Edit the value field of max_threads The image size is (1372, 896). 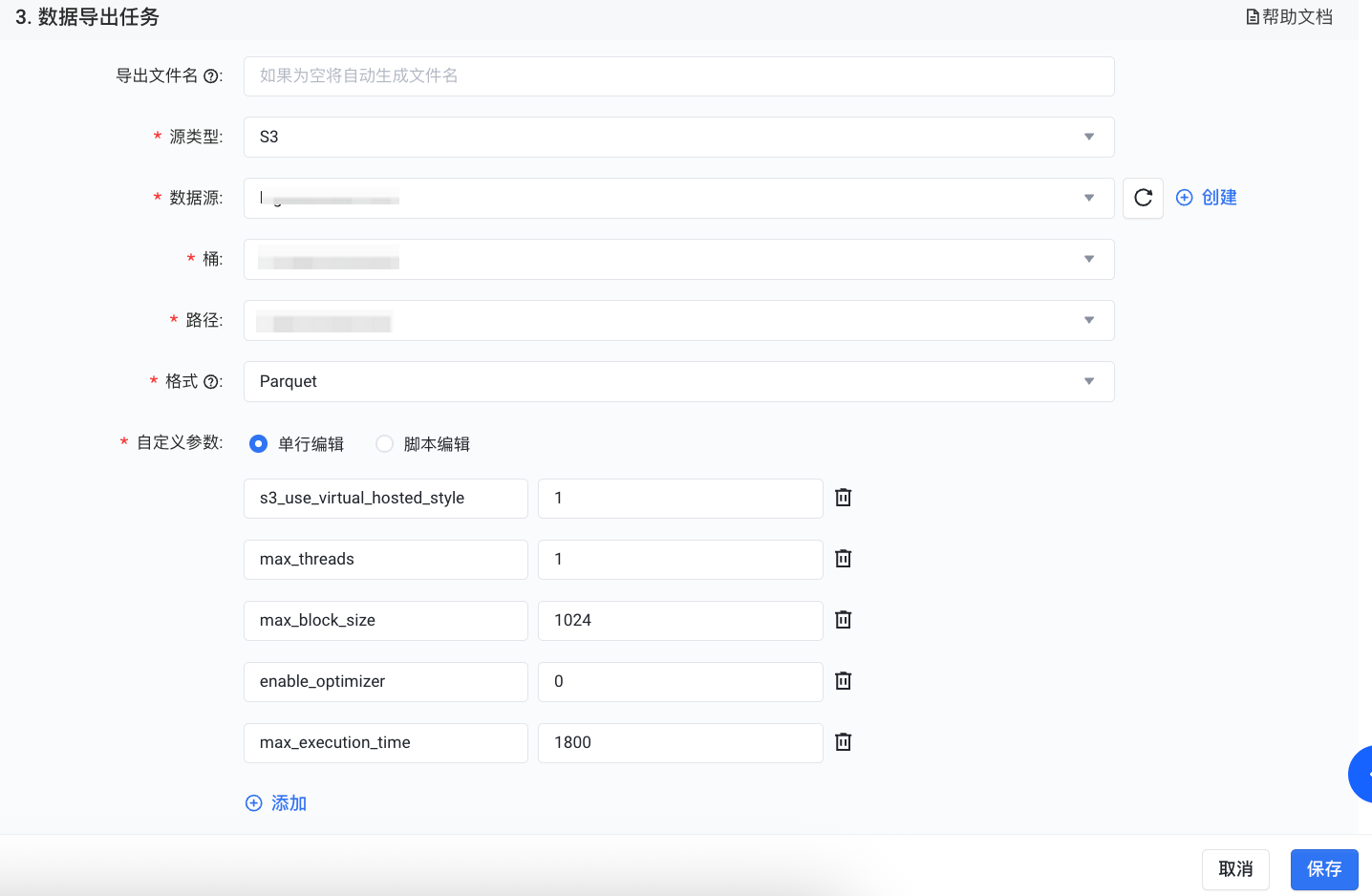click(680, 560)
